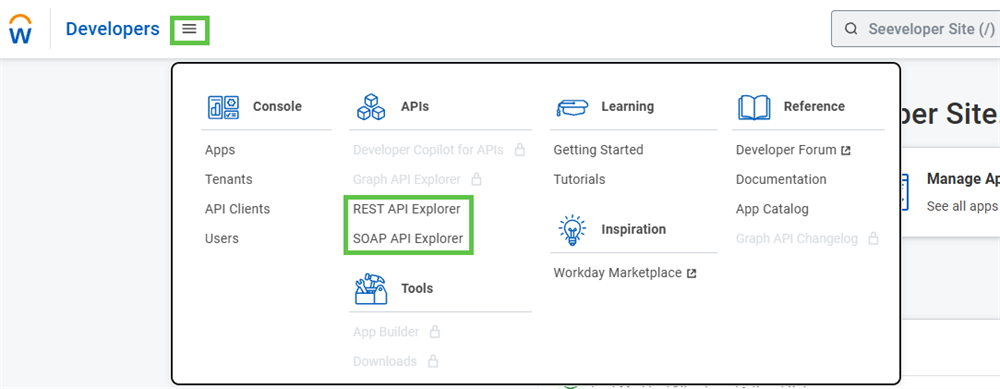Screen dimensions: 1000x389
Task: Select locked Downloads entry
Action: tap(385, 361)
